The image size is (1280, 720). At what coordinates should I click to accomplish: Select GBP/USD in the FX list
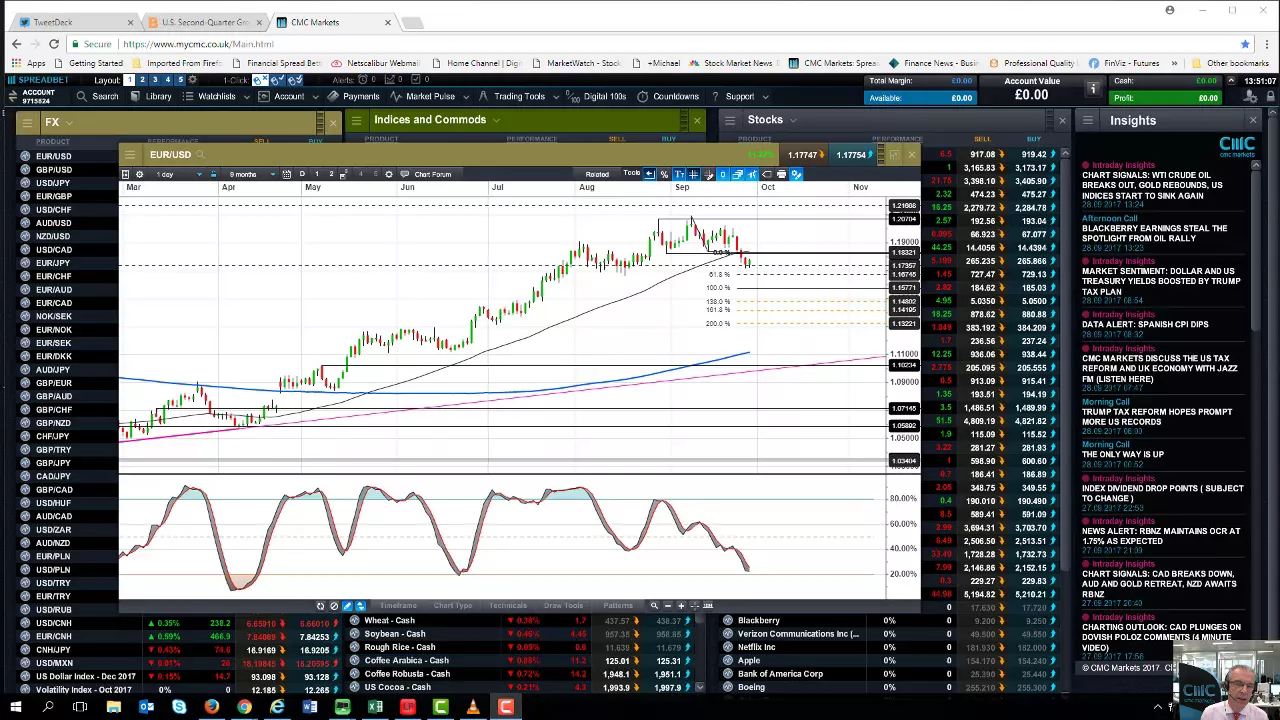tap(54, 169)
